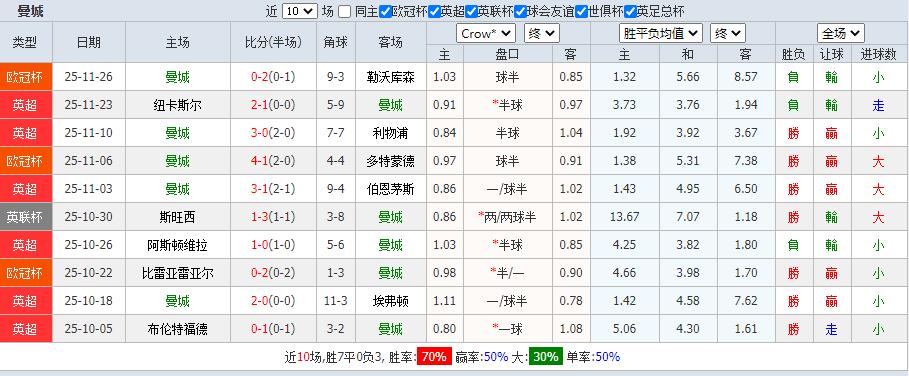909x376 pixels.
Task: Enable the 同主 checkbox
Action: click(344, 11)
